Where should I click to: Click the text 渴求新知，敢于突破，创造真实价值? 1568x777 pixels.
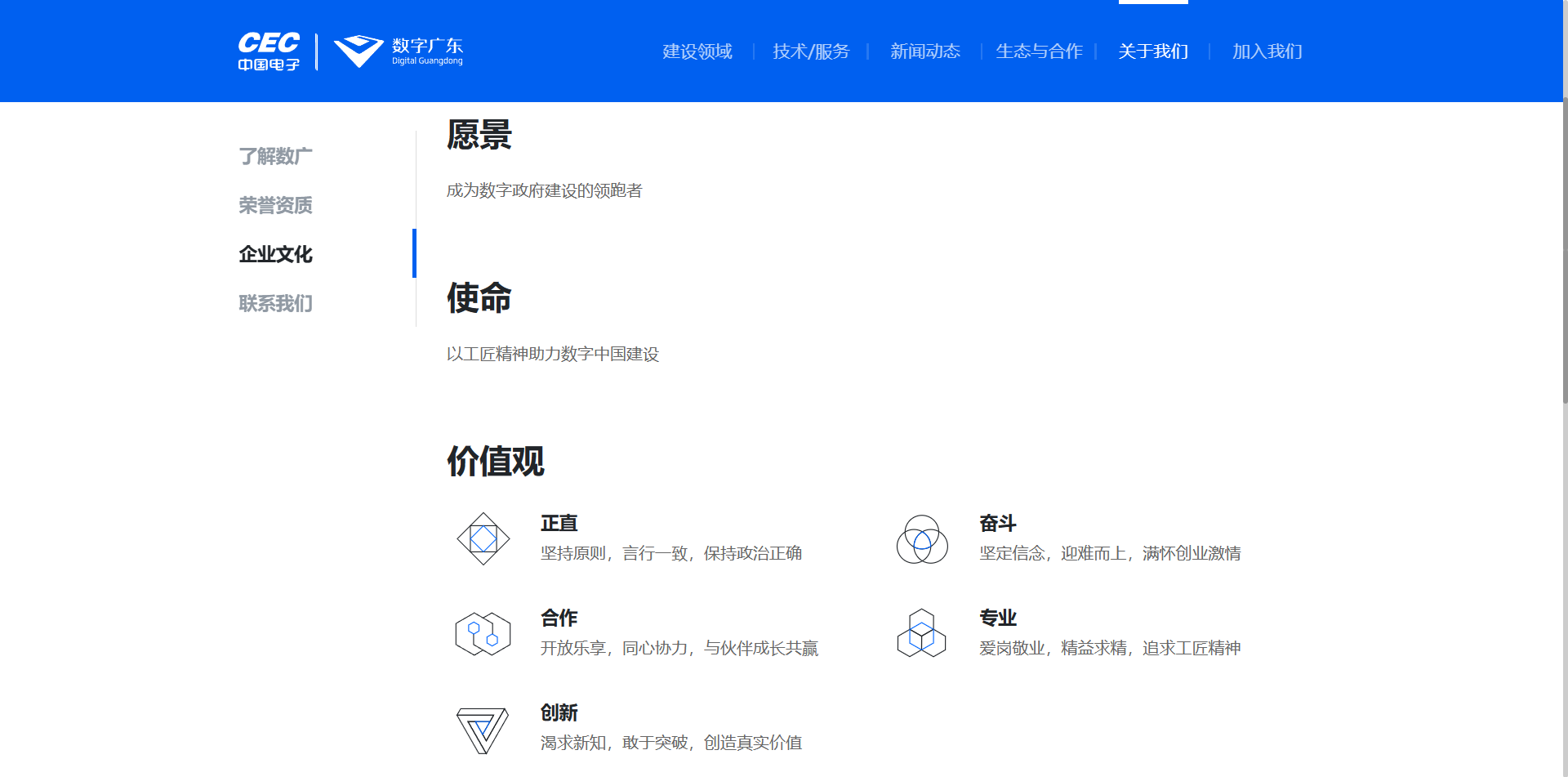671,743
